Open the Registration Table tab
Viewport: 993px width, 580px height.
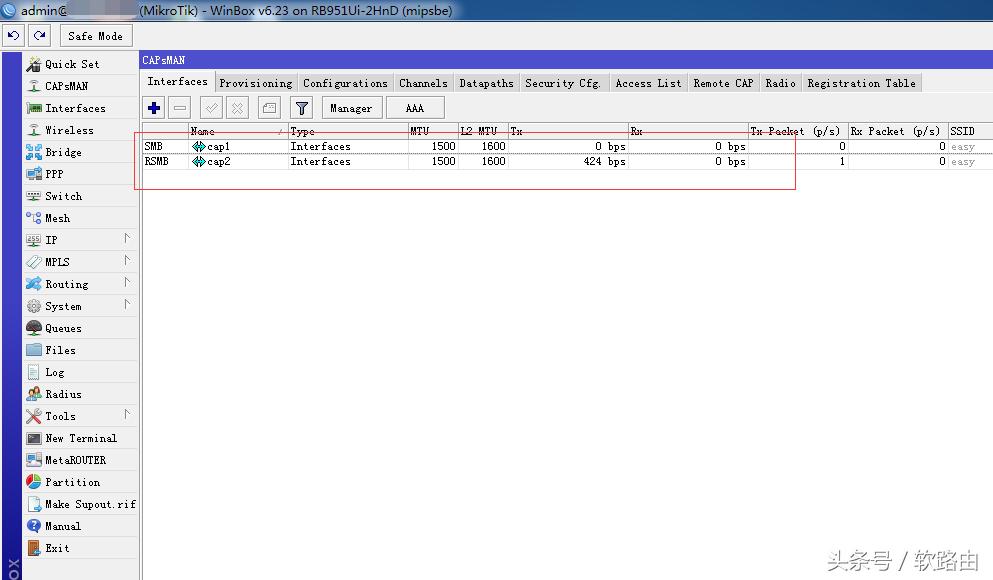pos(861,83)
